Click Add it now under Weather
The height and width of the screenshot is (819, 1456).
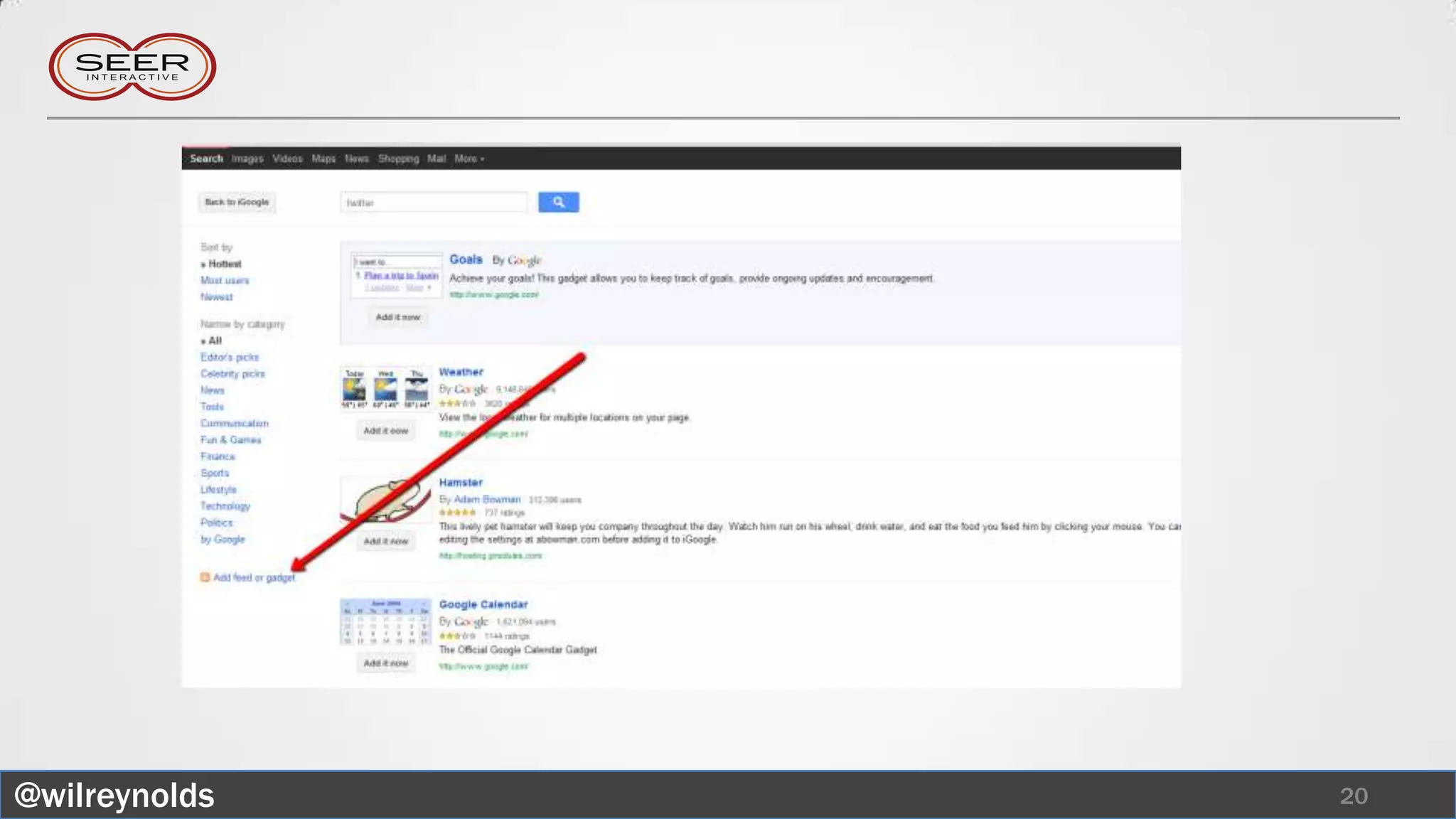(x=385, y=431)
